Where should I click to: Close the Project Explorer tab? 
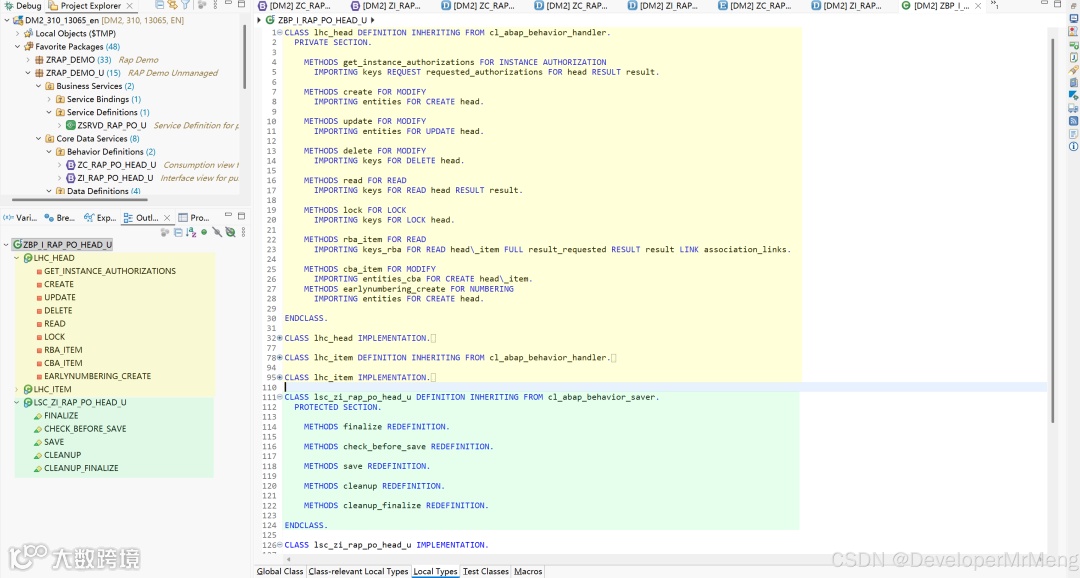[x=129, y=6]
